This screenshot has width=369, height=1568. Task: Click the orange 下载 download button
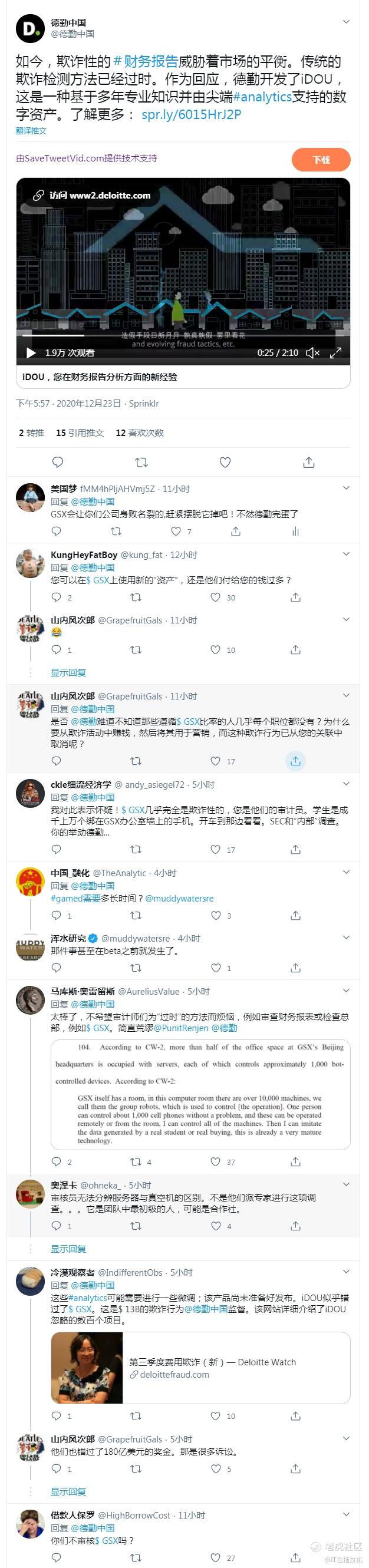pos(321,160)
